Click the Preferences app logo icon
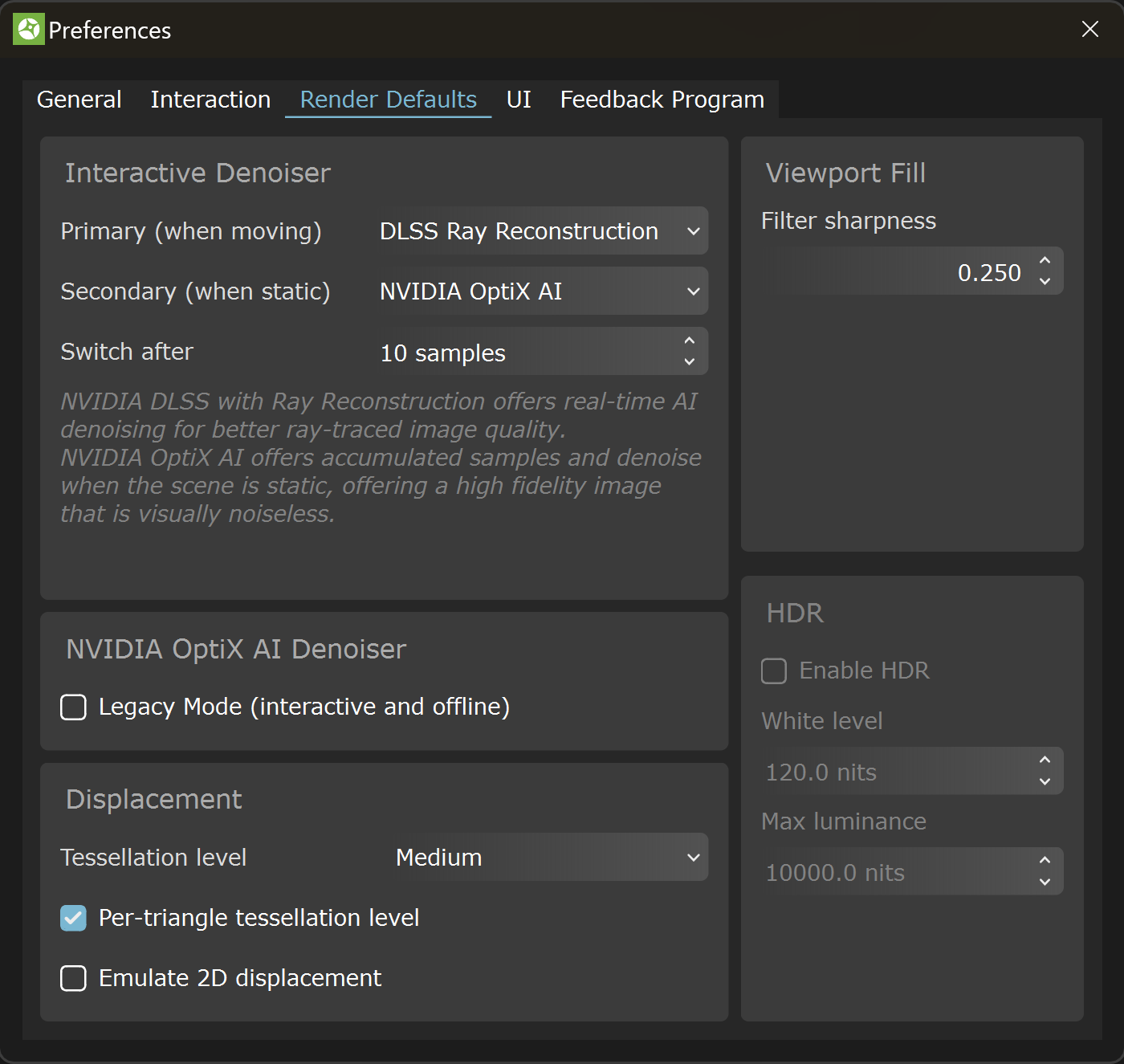 click(29, 30)
